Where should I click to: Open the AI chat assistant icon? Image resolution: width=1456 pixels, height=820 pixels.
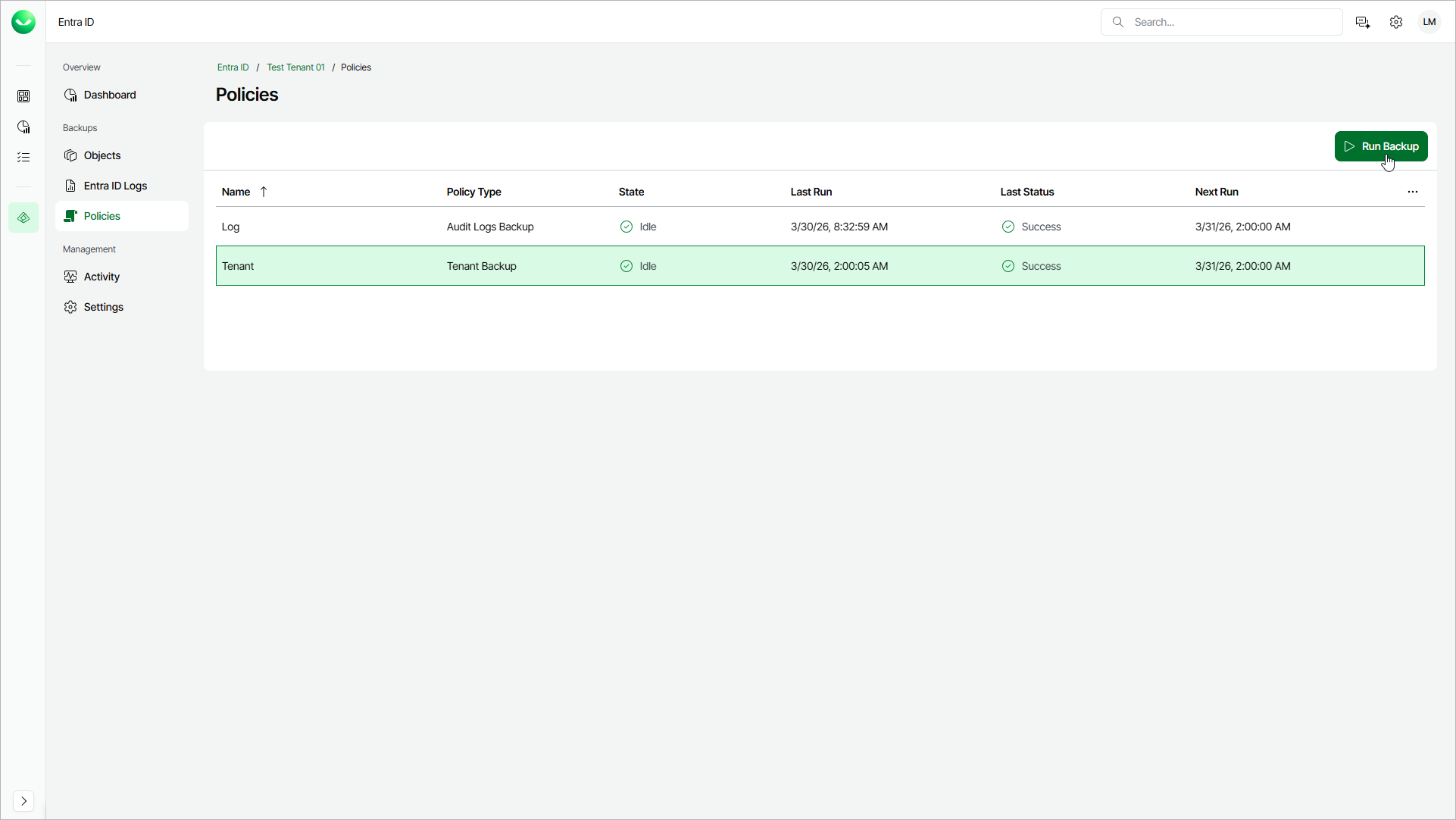1362,22
